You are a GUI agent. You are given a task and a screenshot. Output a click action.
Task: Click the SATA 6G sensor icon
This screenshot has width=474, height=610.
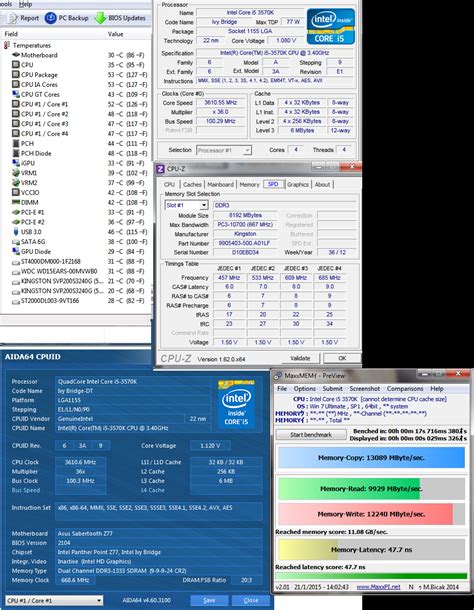tap(16, 242)
